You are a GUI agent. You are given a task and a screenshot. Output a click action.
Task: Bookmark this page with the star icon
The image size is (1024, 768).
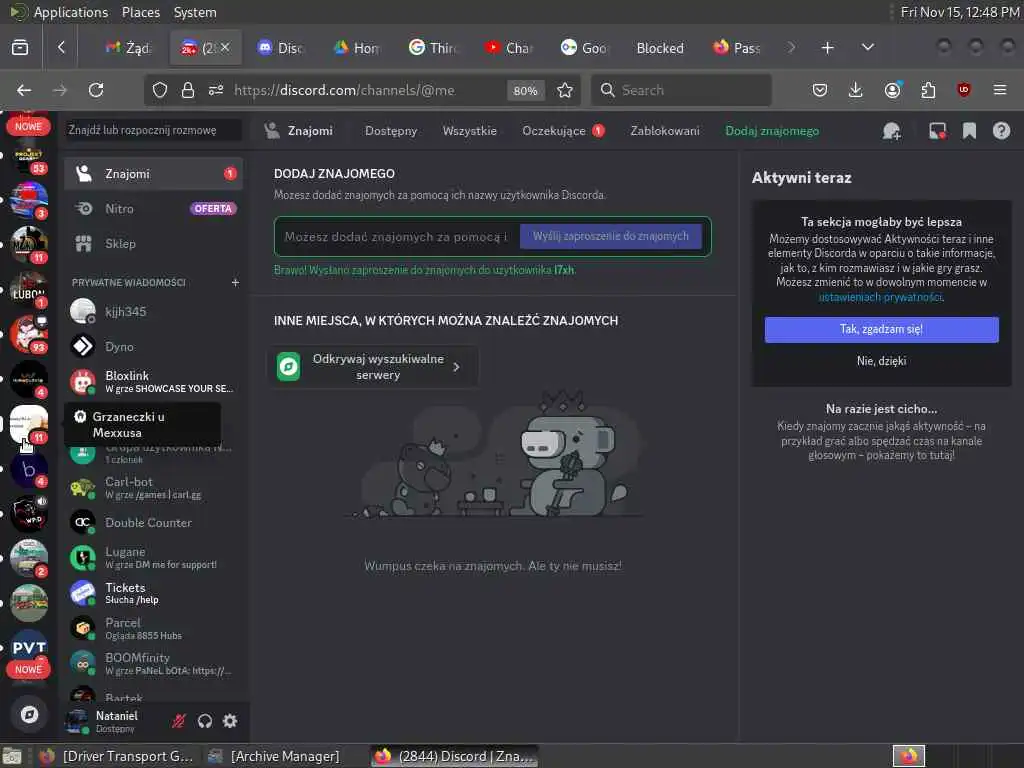(565, 90)
